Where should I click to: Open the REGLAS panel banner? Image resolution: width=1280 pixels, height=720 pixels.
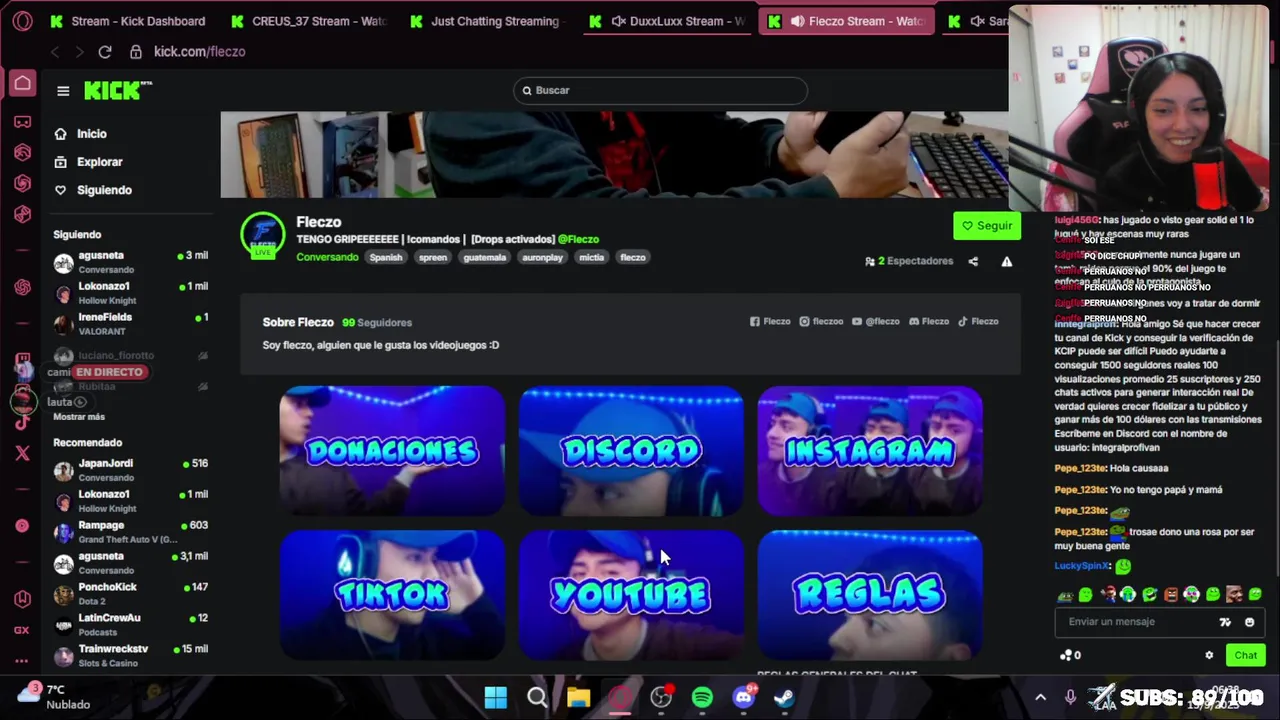coord(870,595)
